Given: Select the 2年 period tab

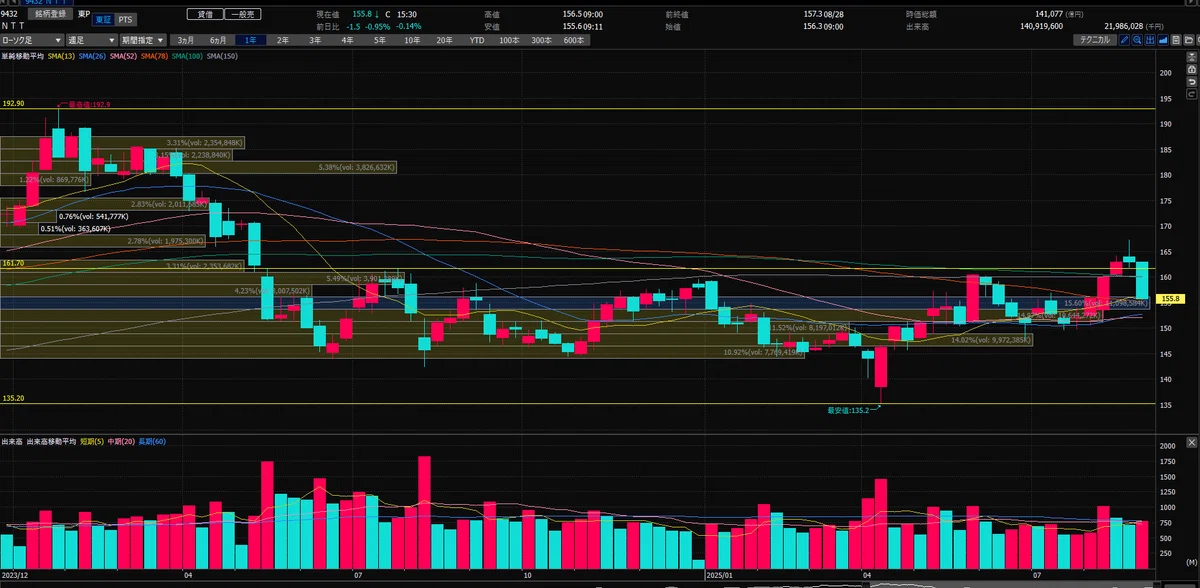Looking at the screenshot, I should pyautogui.click(x=283, y=40).
